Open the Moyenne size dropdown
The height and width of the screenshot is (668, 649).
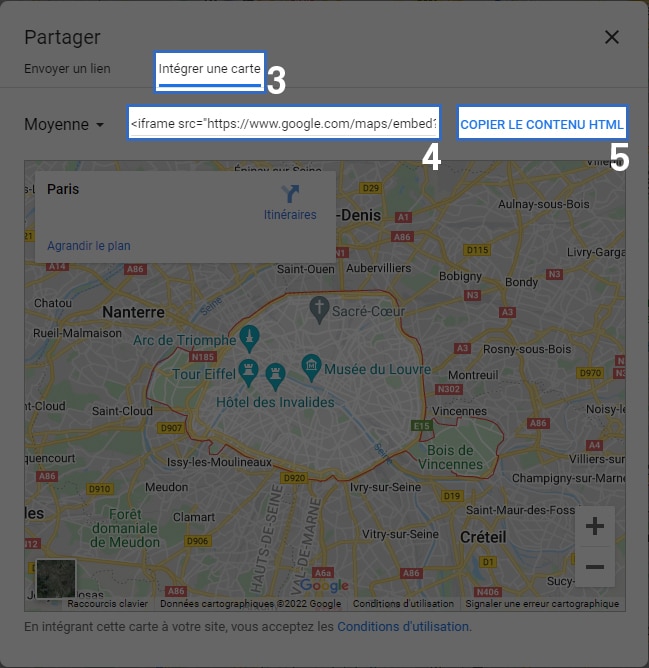(65, 125)
